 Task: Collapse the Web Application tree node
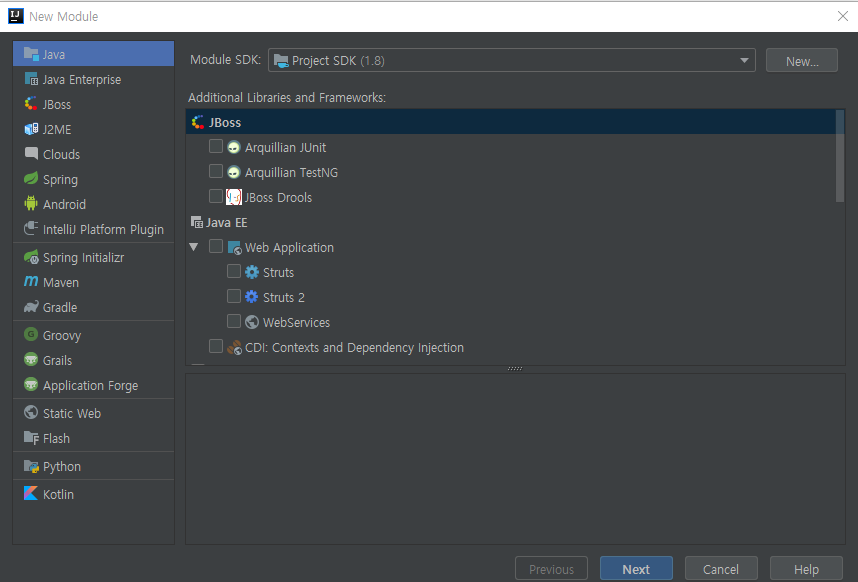point(194,247)
